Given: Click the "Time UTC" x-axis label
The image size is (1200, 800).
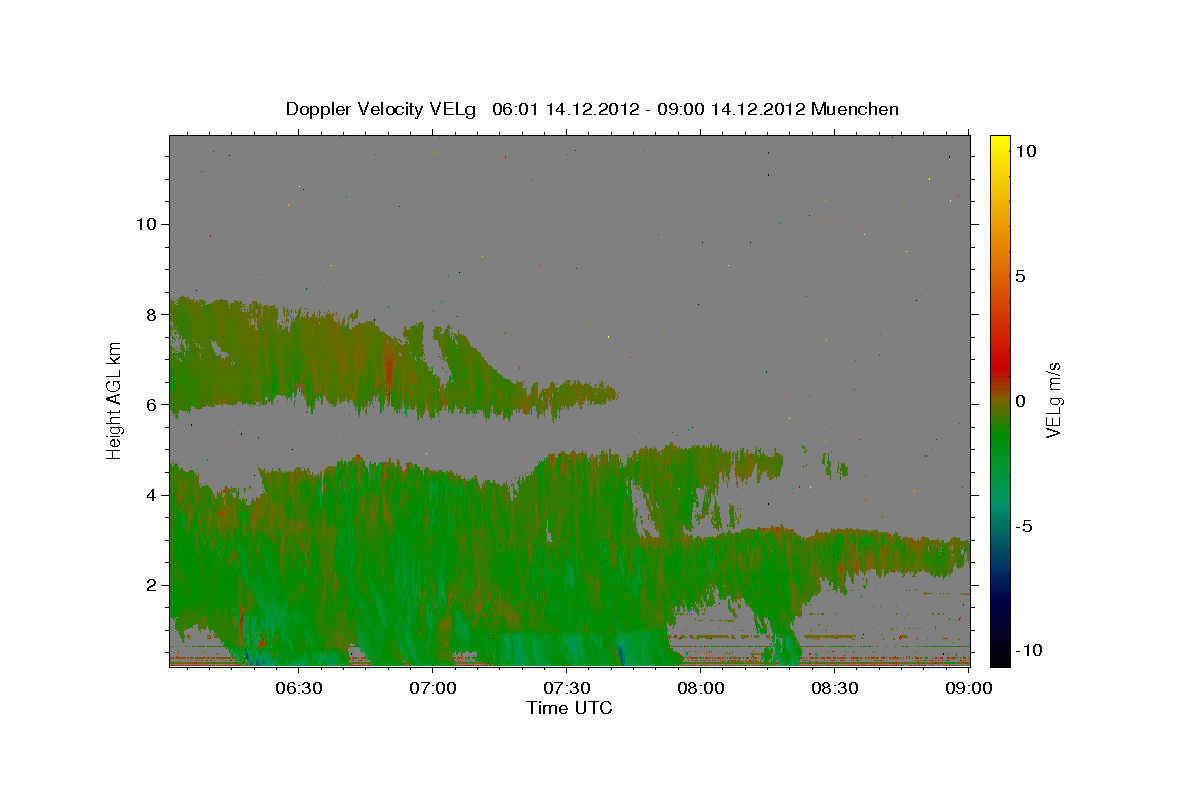Looking at the screenshot, I should [569, 708].
